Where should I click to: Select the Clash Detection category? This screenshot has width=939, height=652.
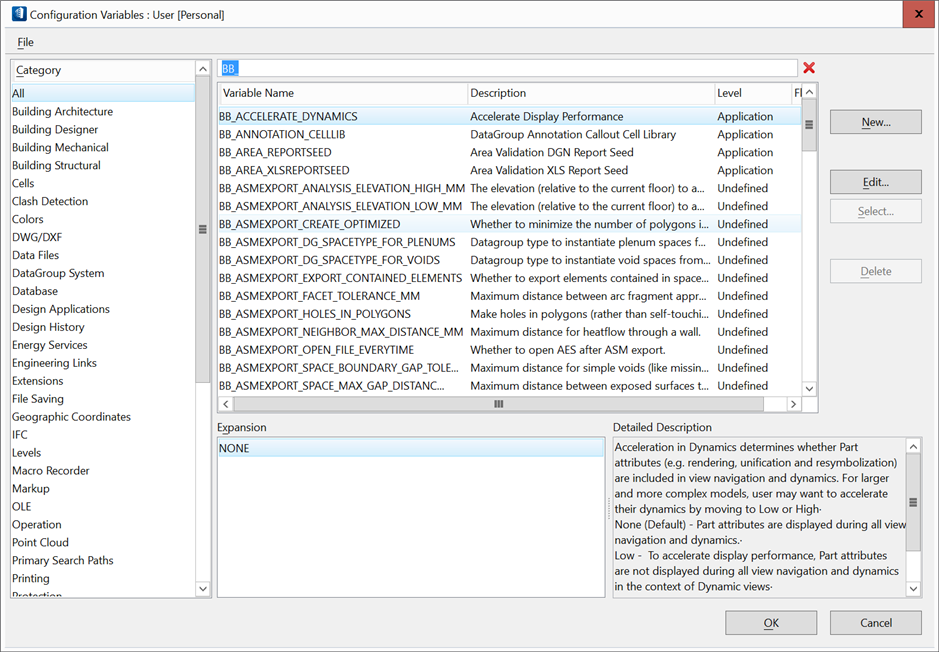click(x=47, y=200)
